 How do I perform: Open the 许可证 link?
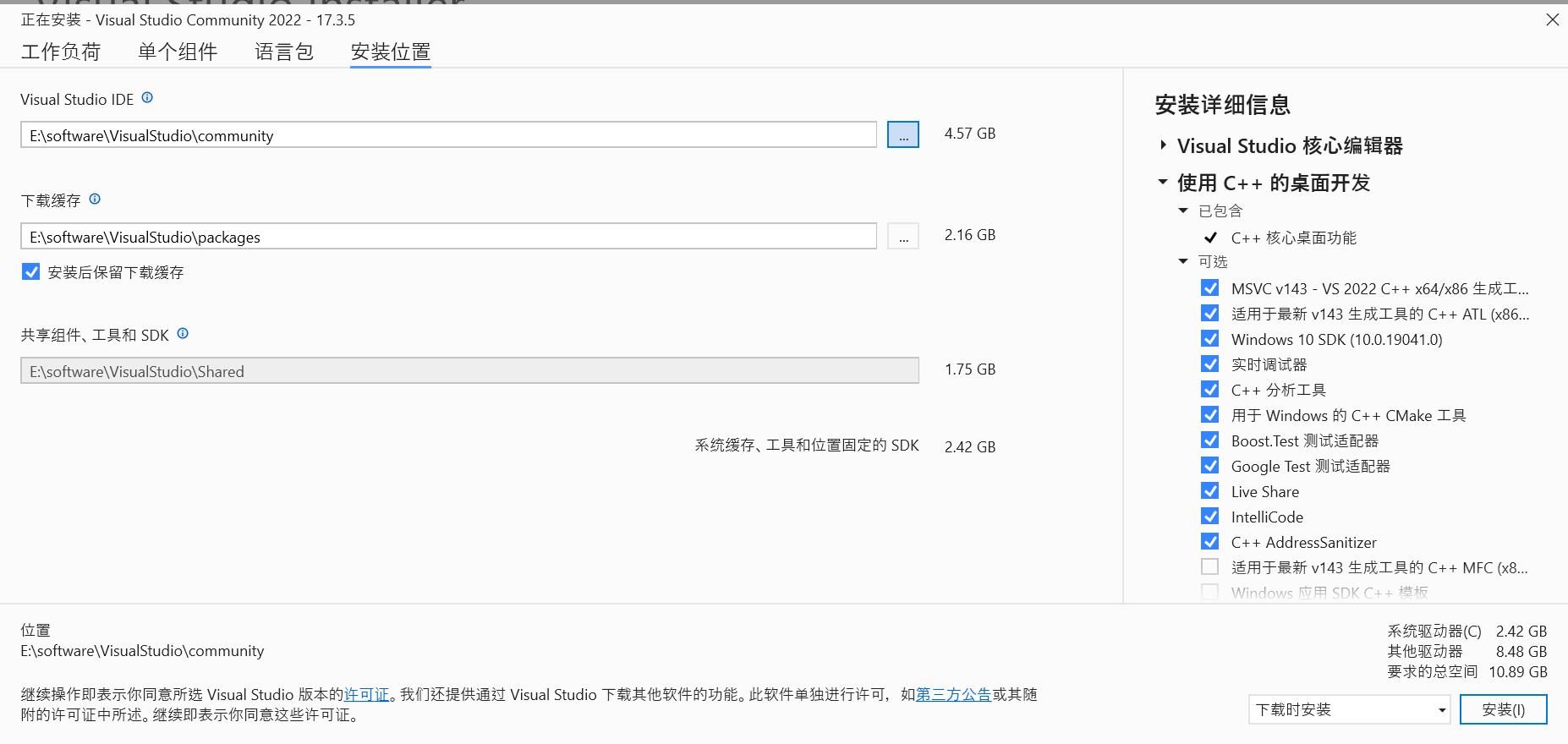366,694
